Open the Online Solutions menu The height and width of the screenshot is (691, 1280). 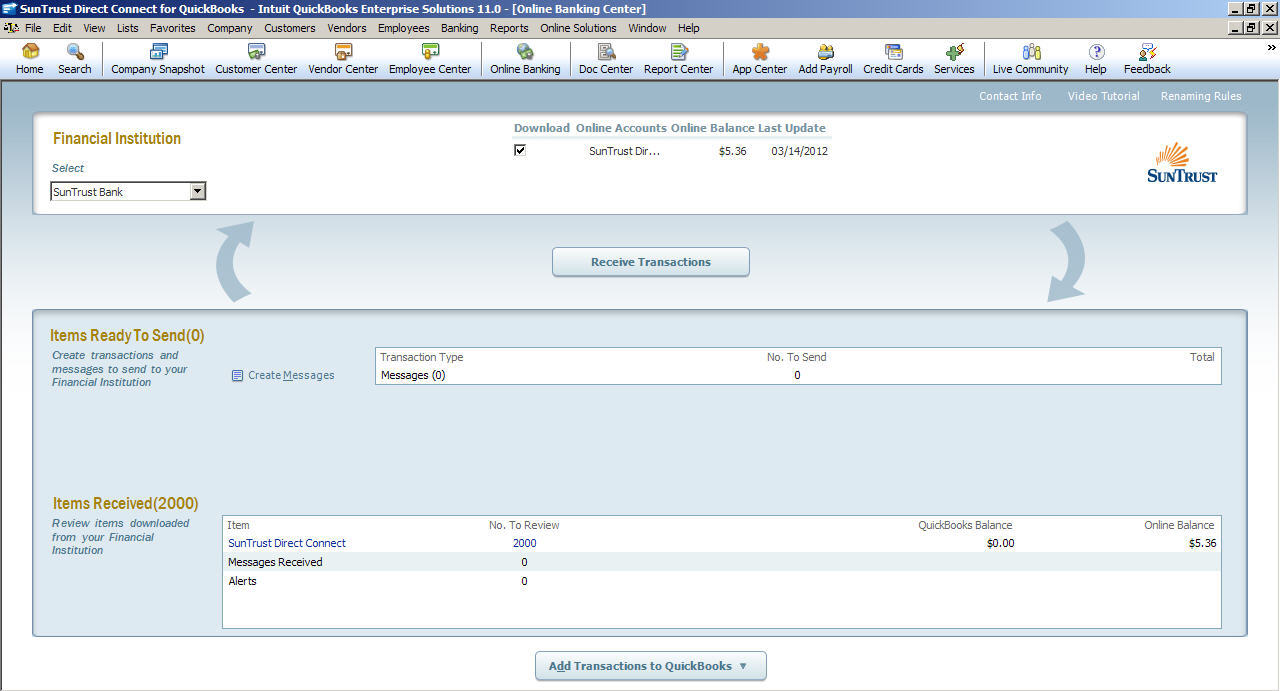[x=579, y=28]
